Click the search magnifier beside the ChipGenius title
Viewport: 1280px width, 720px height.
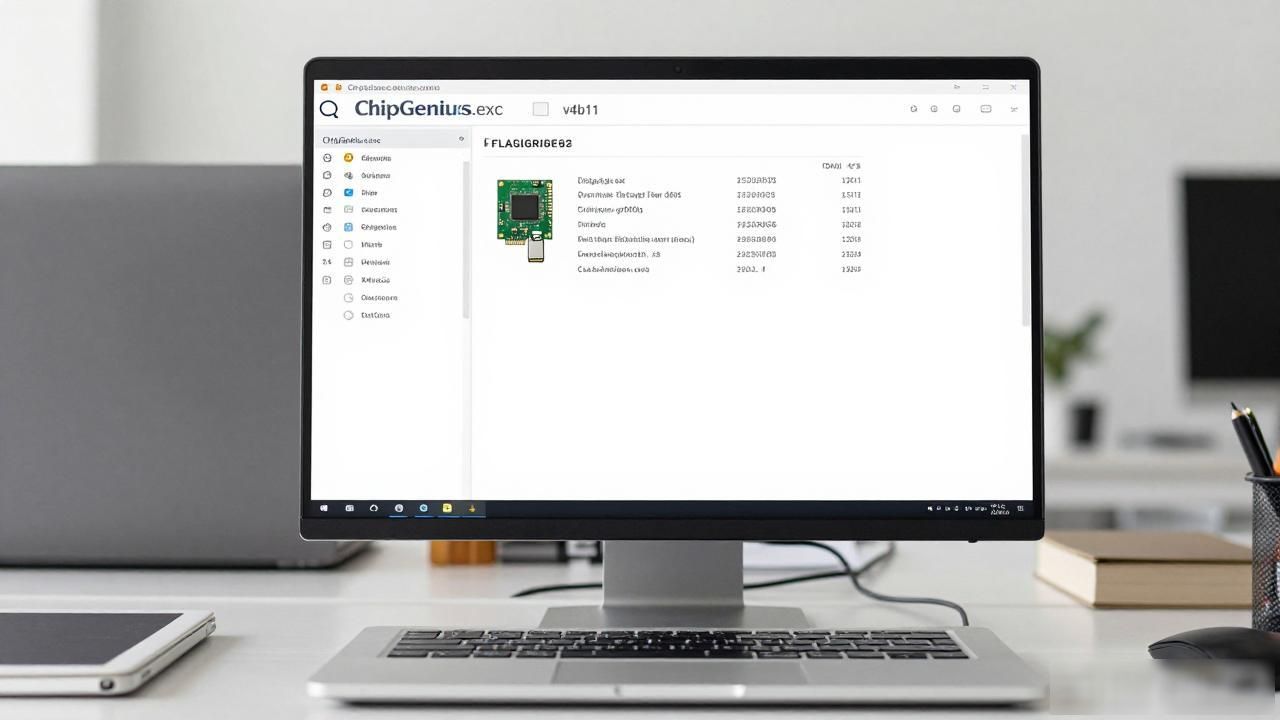point(329,109)
